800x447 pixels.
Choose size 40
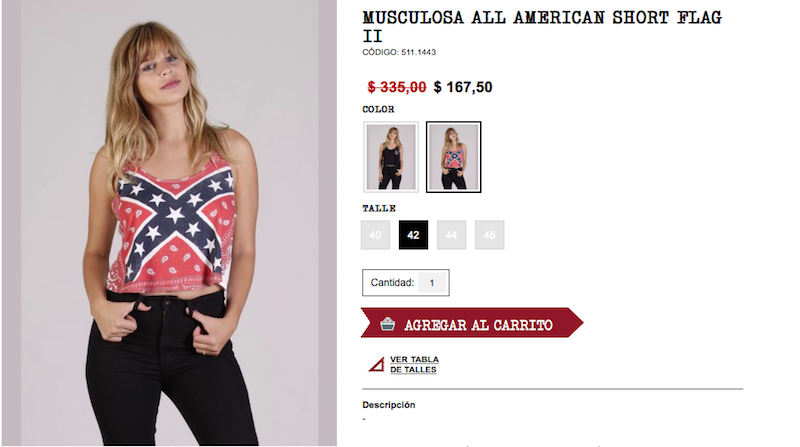click(x=376, y=235)
